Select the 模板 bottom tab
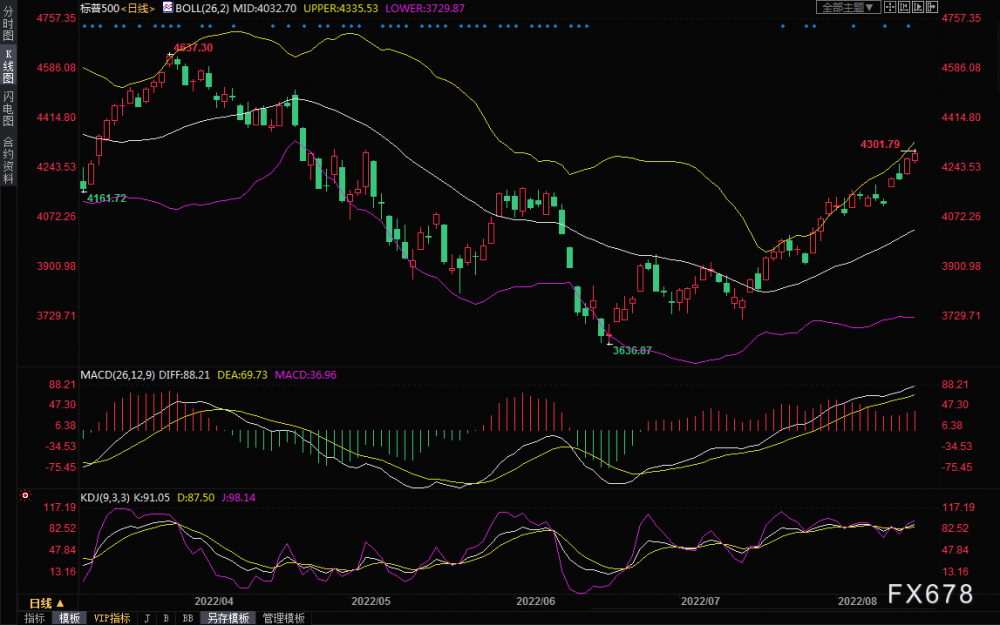1000x625 pixels. tap(70, 618)
